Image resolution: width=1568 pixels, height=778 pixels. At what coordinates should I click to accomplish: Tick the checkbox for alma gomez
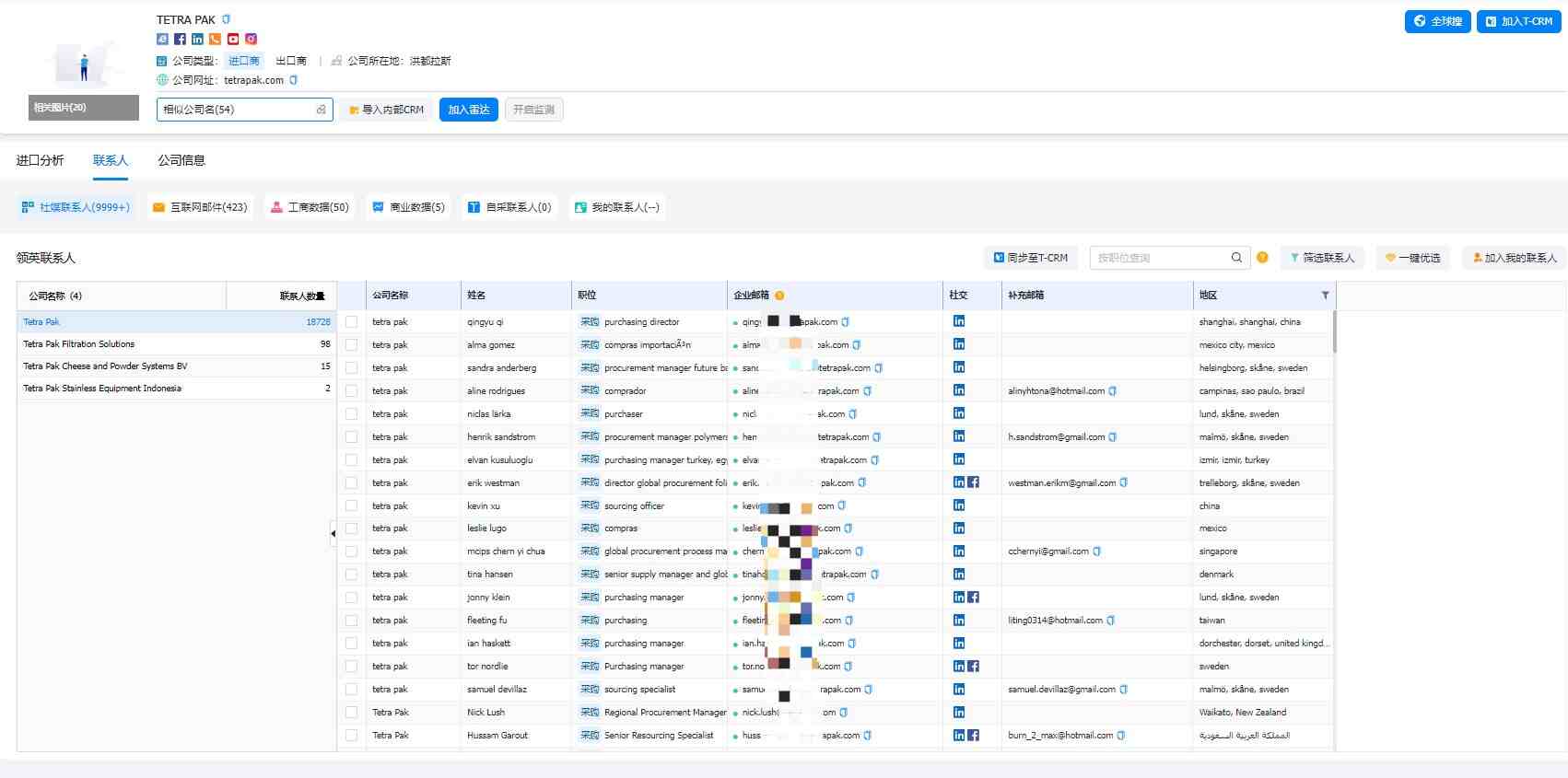pyautogui.click(x=351, y=345)
